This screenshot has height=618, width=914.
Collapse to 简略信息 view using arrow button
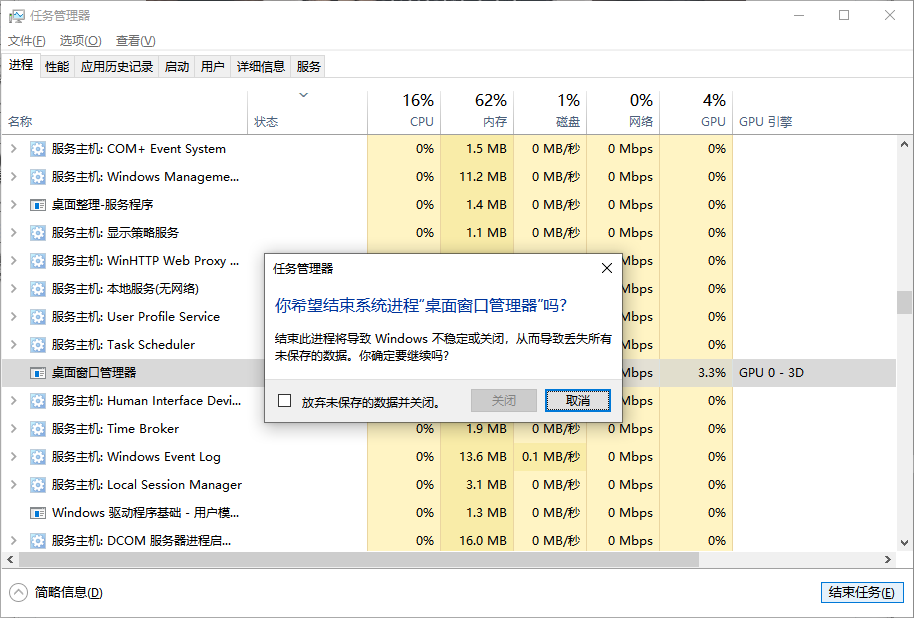point(19,592)
